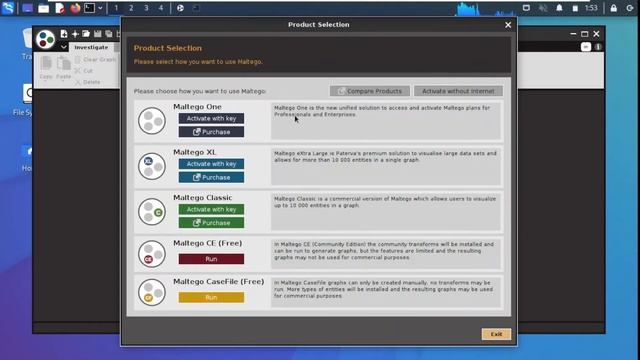Viewport: 640px width, 360px height.
Task: Open the file manager from the panel
Action: coord(43,8)
